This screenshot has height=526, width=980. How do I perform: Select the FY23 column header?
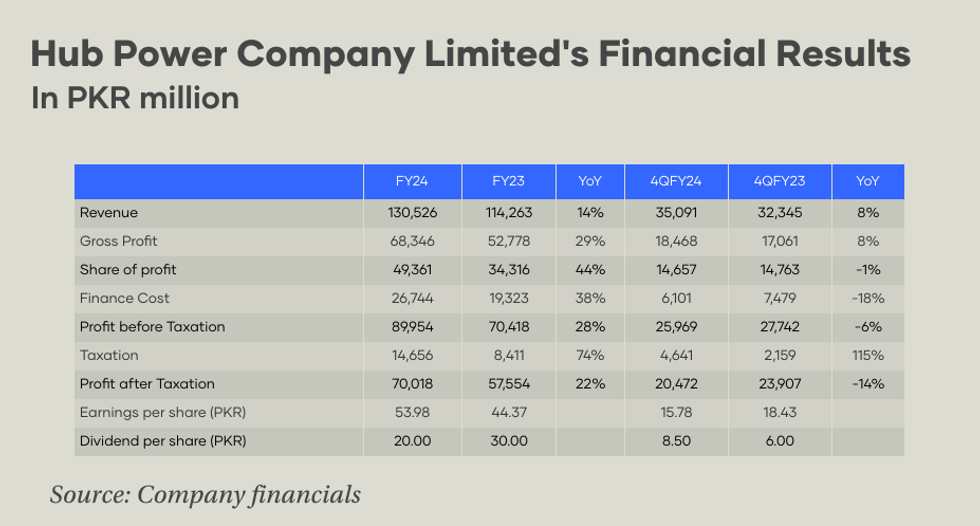click(x=508, y=182)
